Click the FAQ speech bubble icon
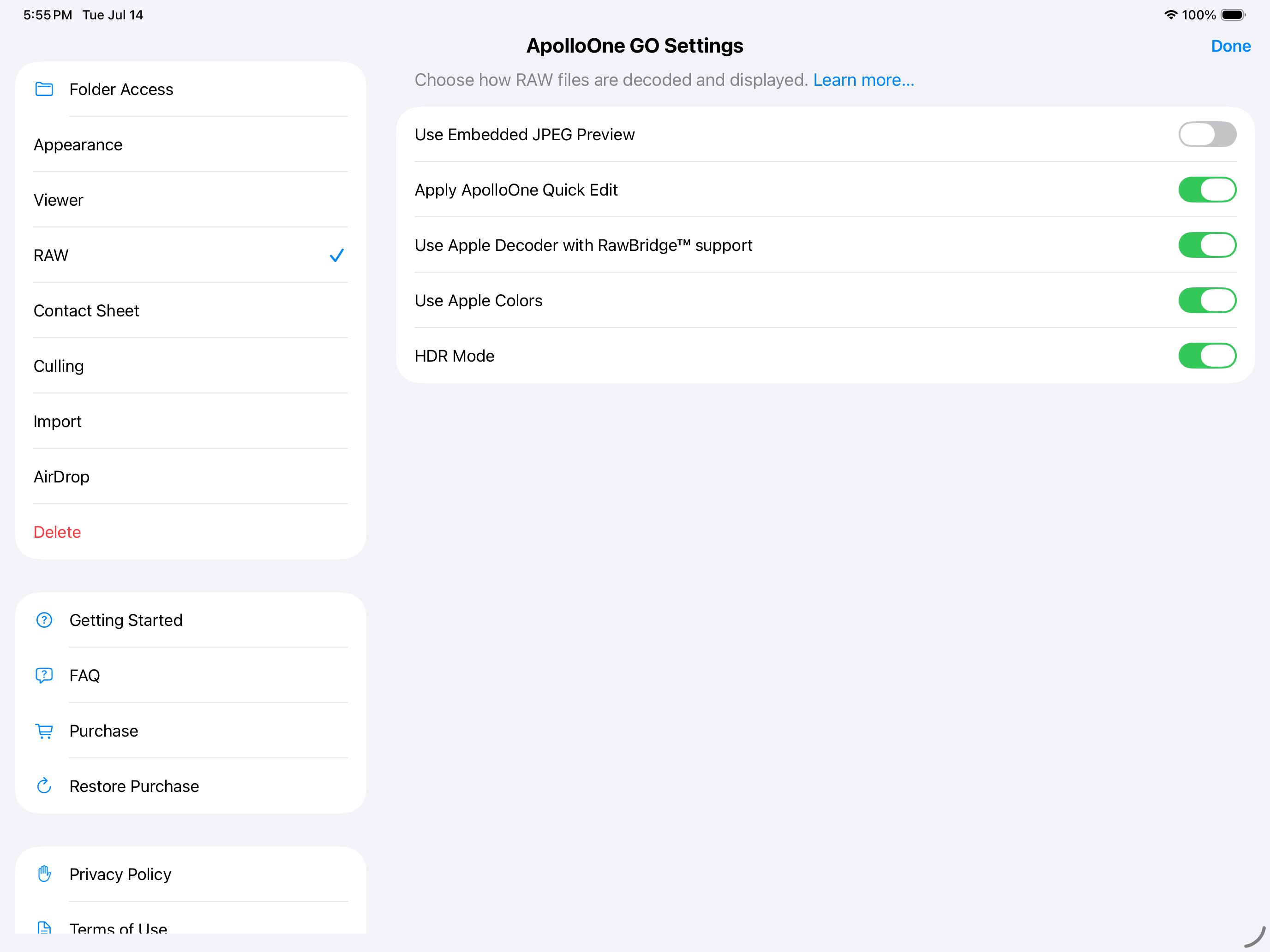This screenshot has height=952, width=1270. [44, 675]
